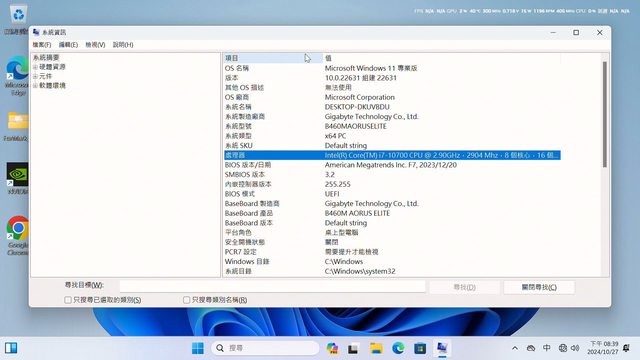This screenshot has height=360, width=640.
Task: Expand the 元件 tree node
Action: pyautogui.click(x=35, y=76)
